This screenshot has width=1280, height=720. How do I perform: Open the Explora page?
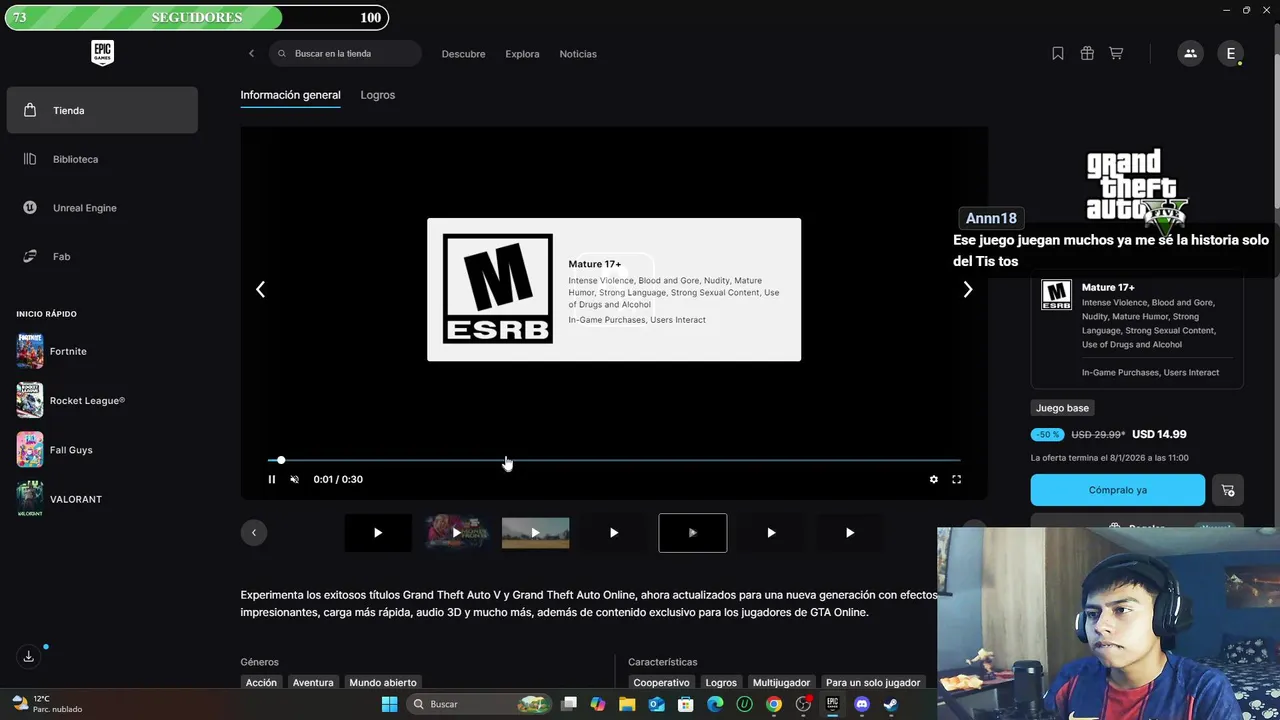522,54
